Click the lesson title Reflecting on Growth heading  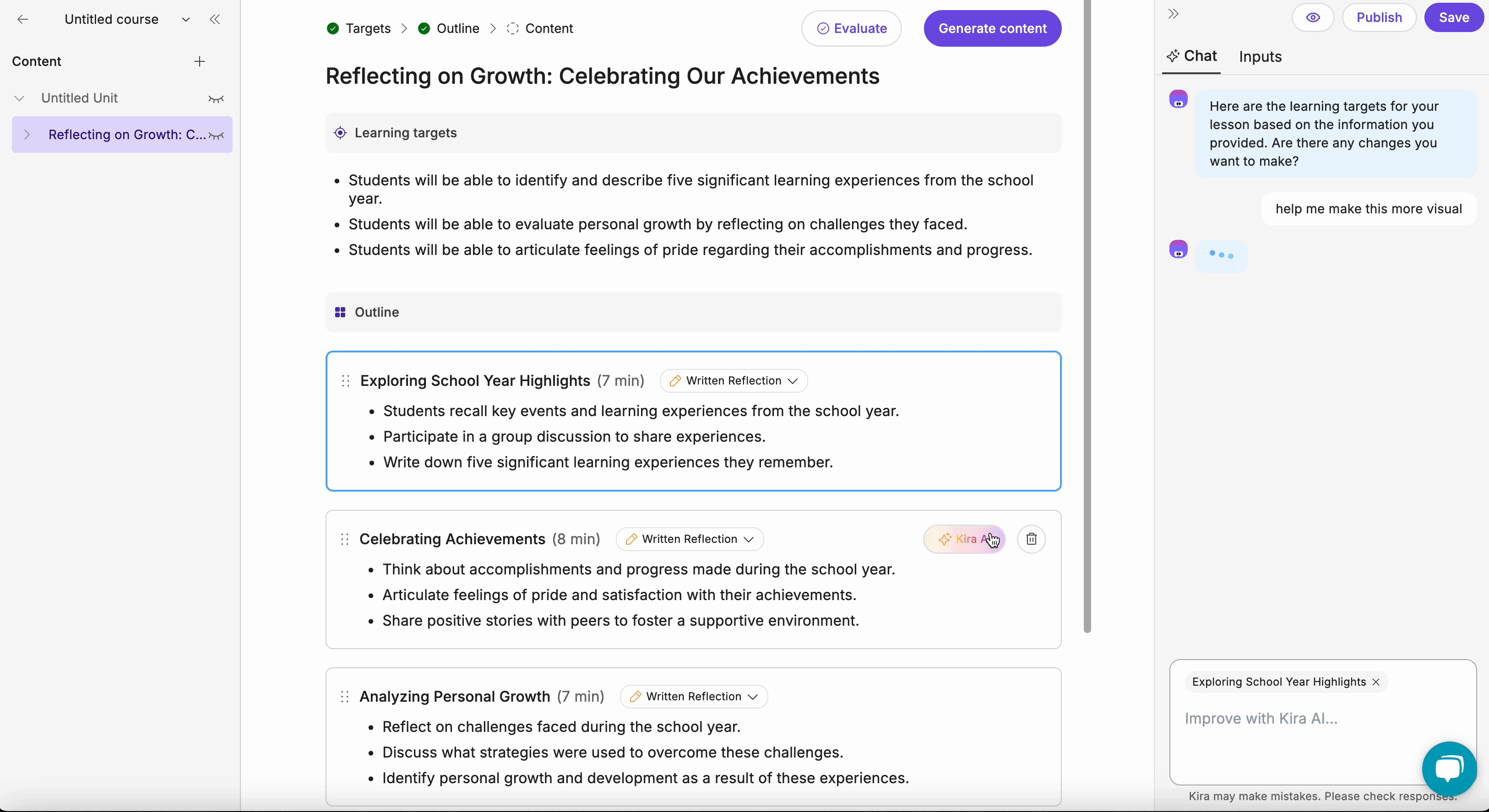coord(602,76)
